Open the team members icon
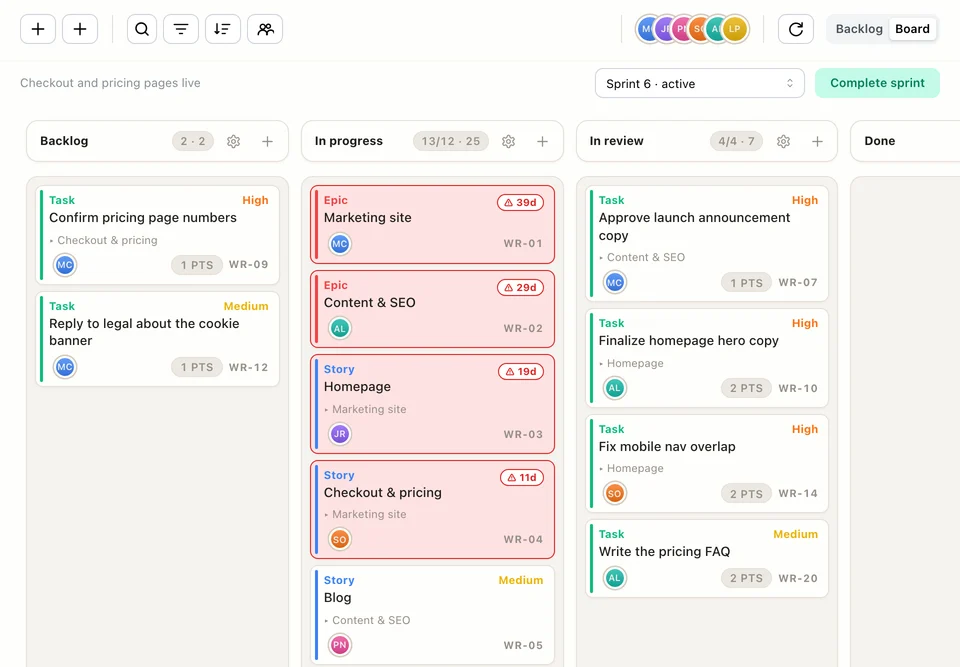 pos(265,29)
